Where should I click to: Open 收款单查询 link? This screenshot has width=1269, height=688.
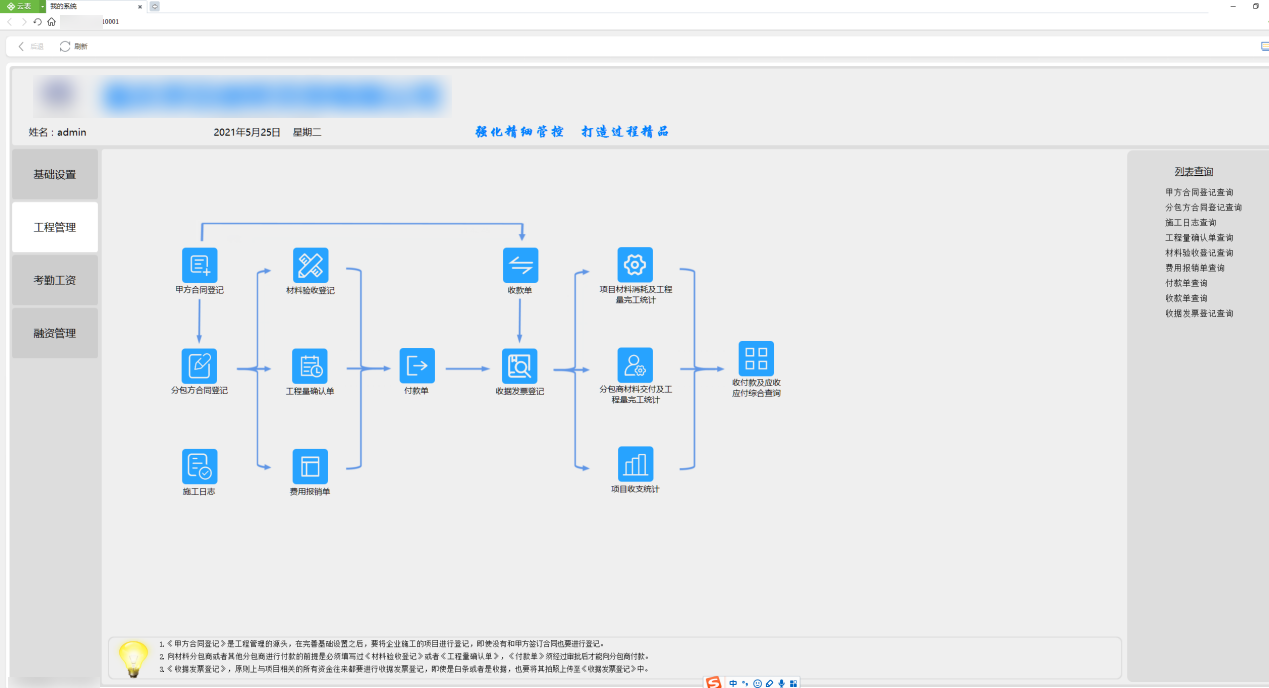pyautogui.click(x=1187, y=298)
